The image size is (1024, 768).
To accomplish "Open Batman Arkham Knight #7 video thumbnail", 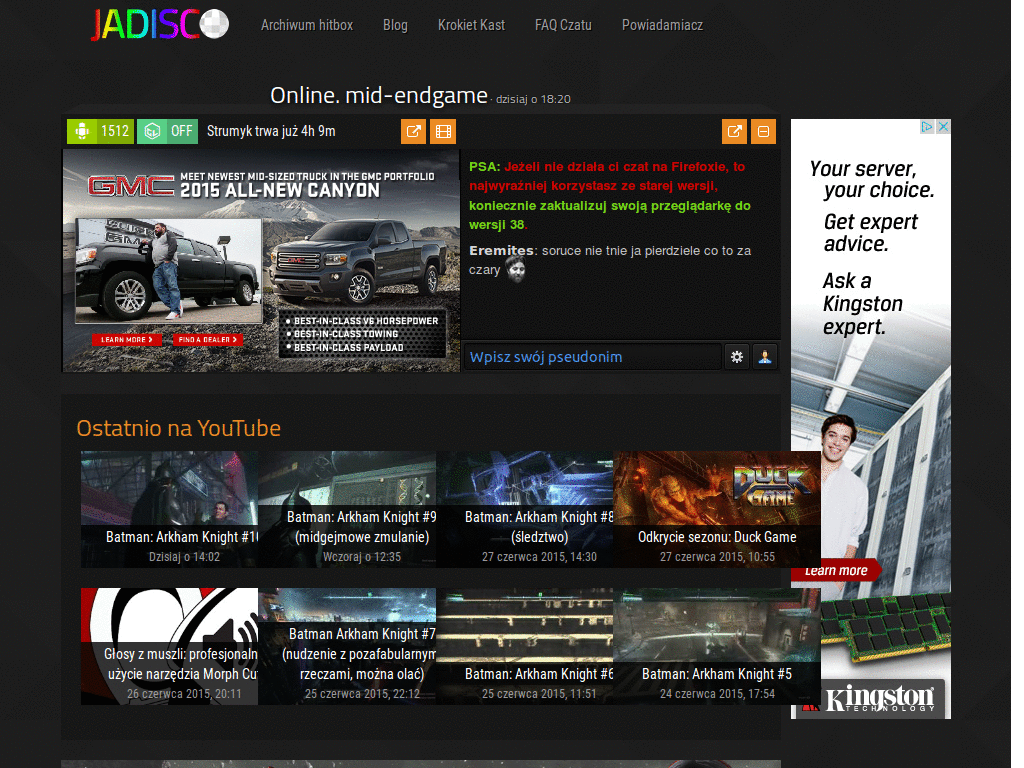I will pyautogui.click(x=347, y=647).
